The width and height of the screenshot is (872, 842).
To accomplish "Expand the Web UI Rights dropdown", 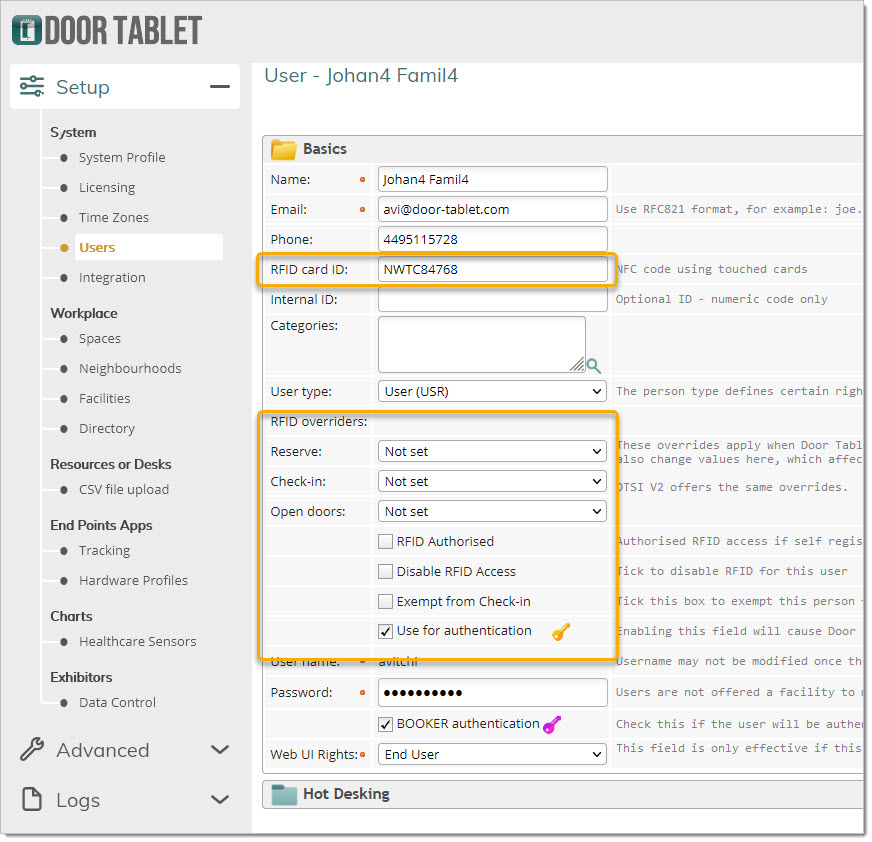I will pyautogui.click(x=492, y=754).
